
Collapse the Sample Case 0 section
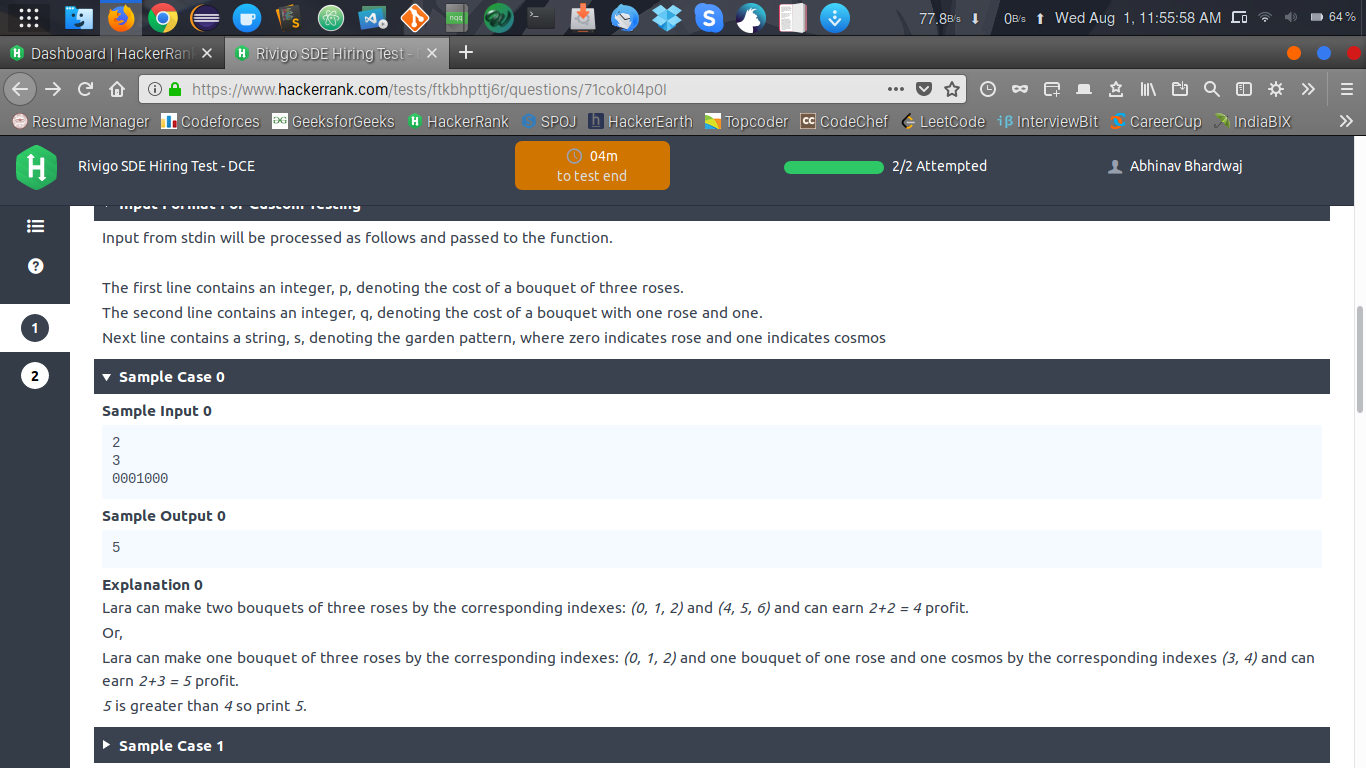click(712, 377)
